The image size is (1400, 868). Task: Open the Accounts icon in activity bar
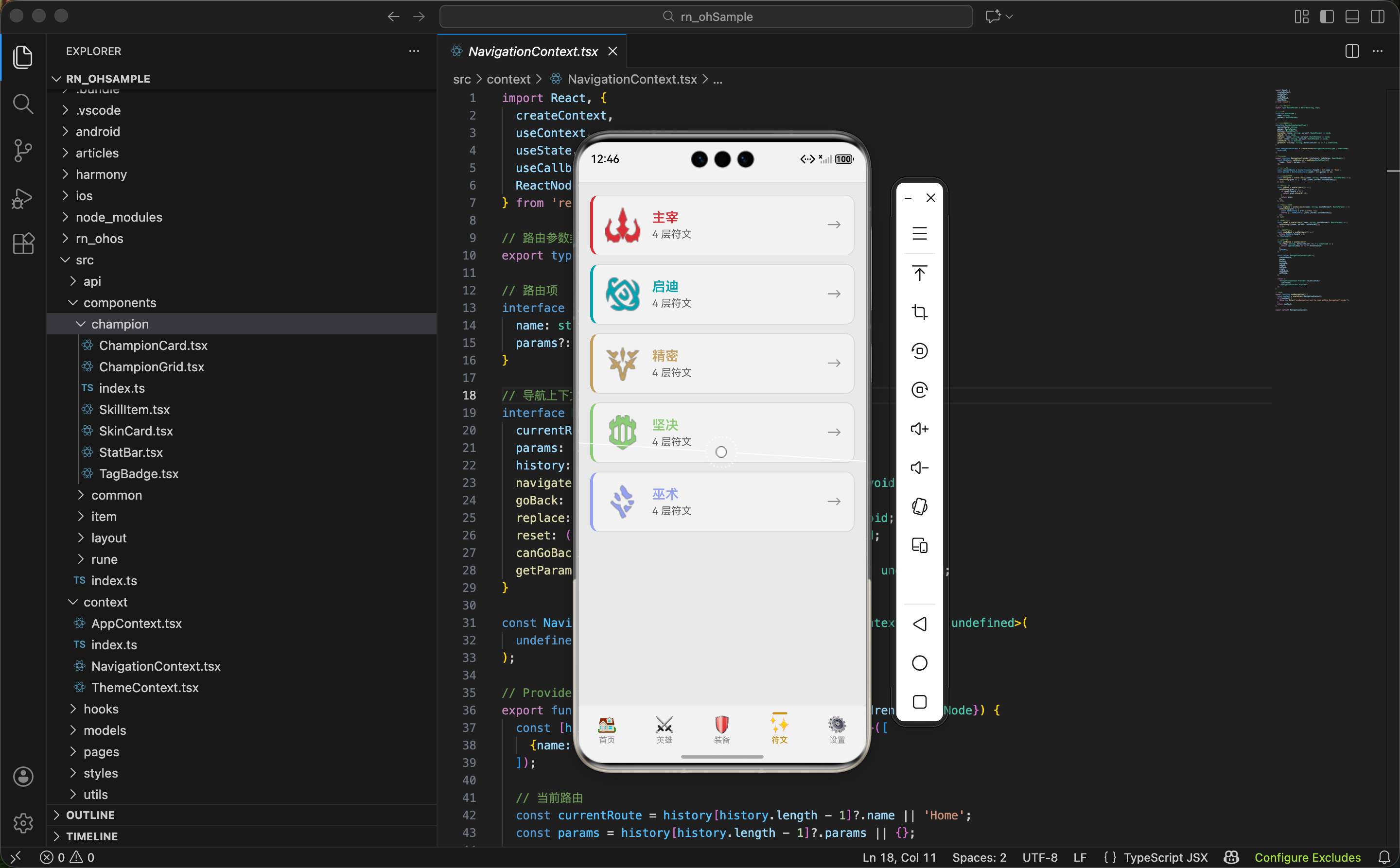[x=23, y=776]
